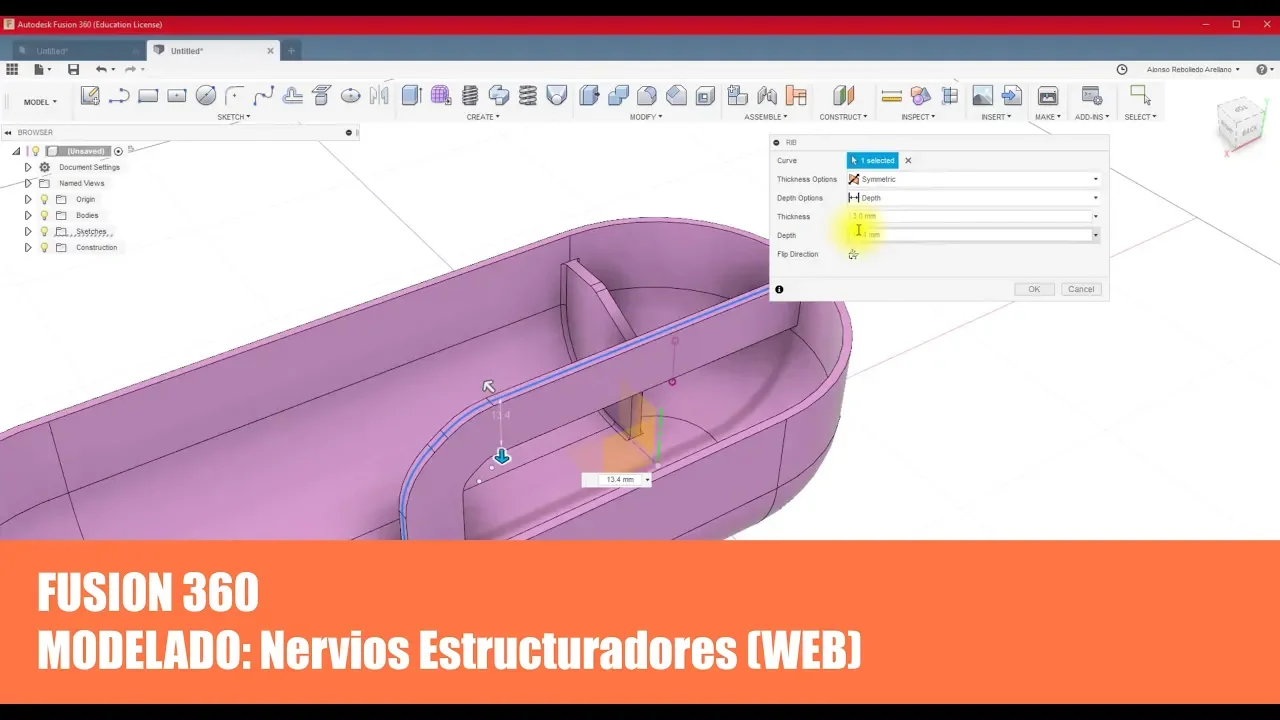1280x720 pixels.
Task: Click the '1 selected' curve button
Action: [873, 160]
